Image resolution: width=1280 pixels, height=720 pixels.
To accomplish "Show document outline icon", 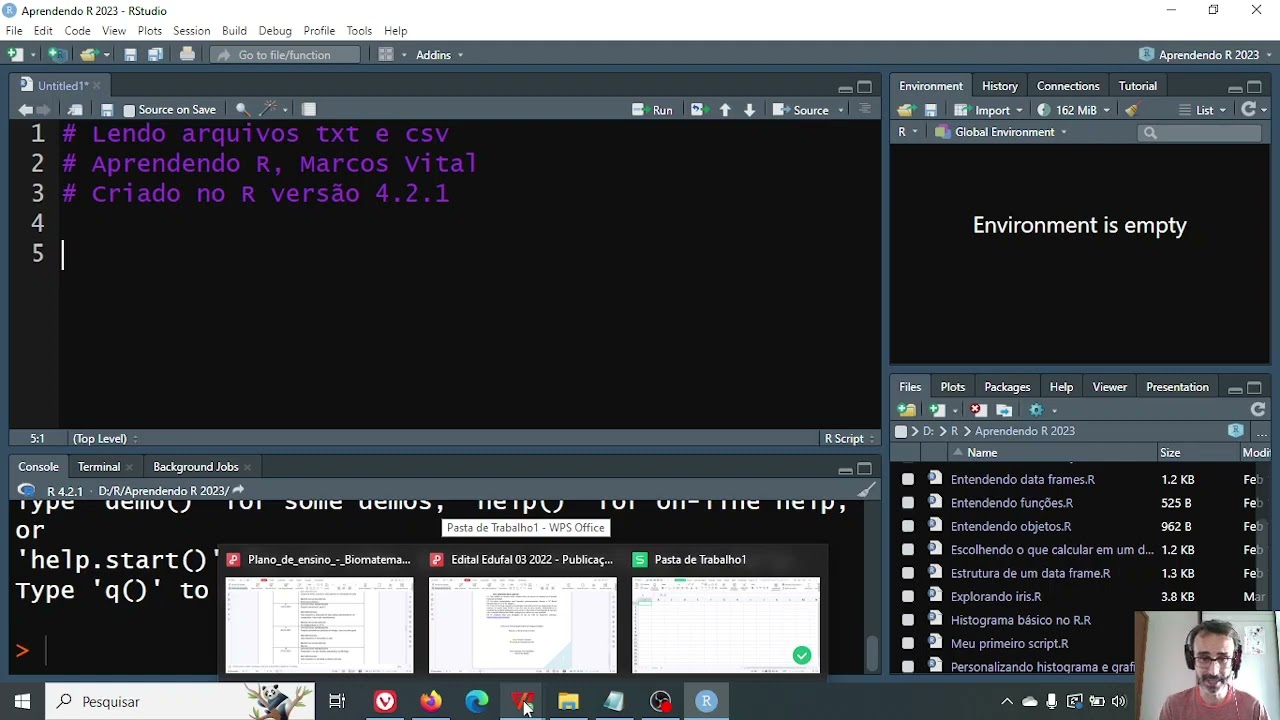I will [x=865, y=110].
